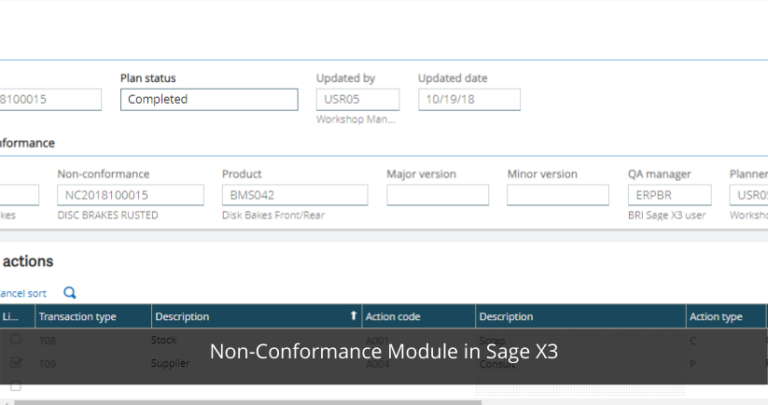Select the Action type column header
This screenshot has width=768, height=405.
point(726,316)
